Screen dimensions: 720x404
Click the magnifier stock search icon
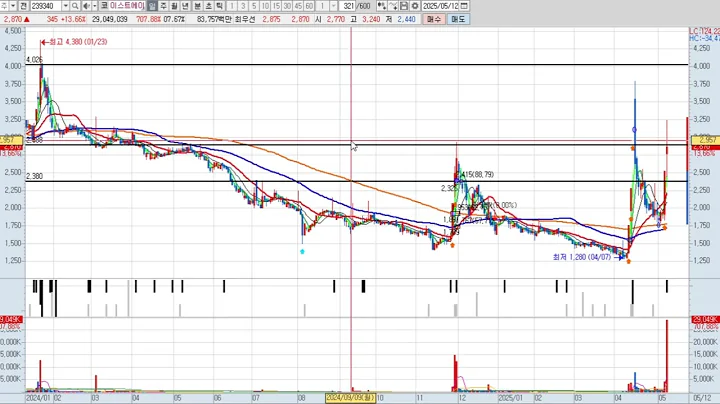point(75,6)
